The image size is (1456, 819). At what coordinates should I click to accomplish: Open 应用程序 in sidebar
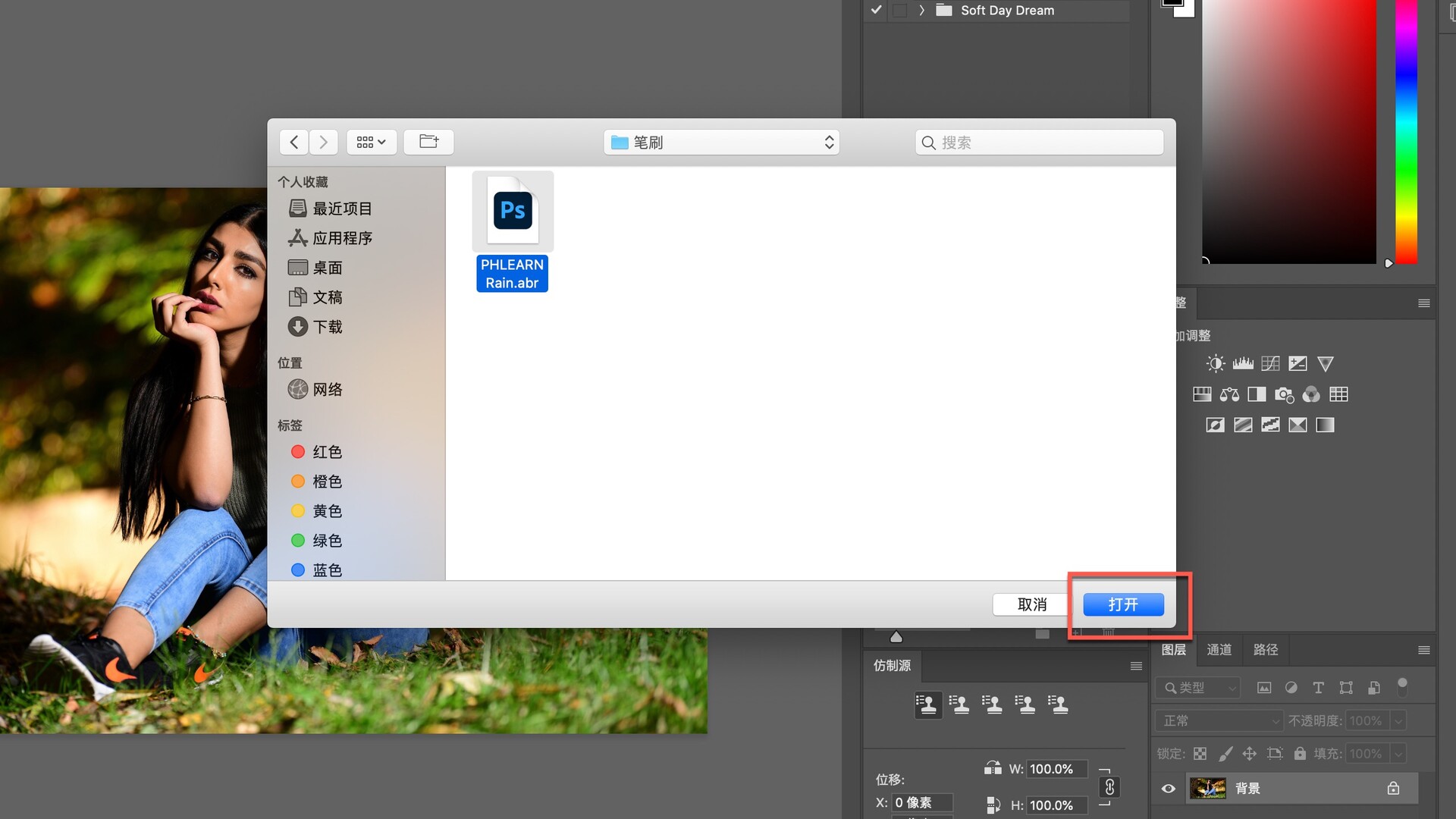click(331, 238)
